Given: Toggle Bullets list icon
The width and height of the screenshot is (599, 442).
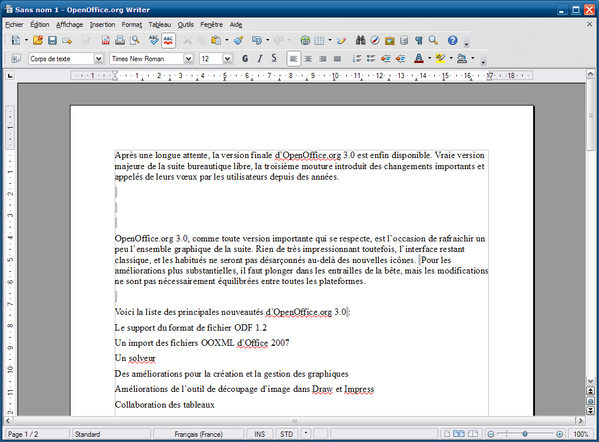Looking at the screenshot, I should point(371,58).
